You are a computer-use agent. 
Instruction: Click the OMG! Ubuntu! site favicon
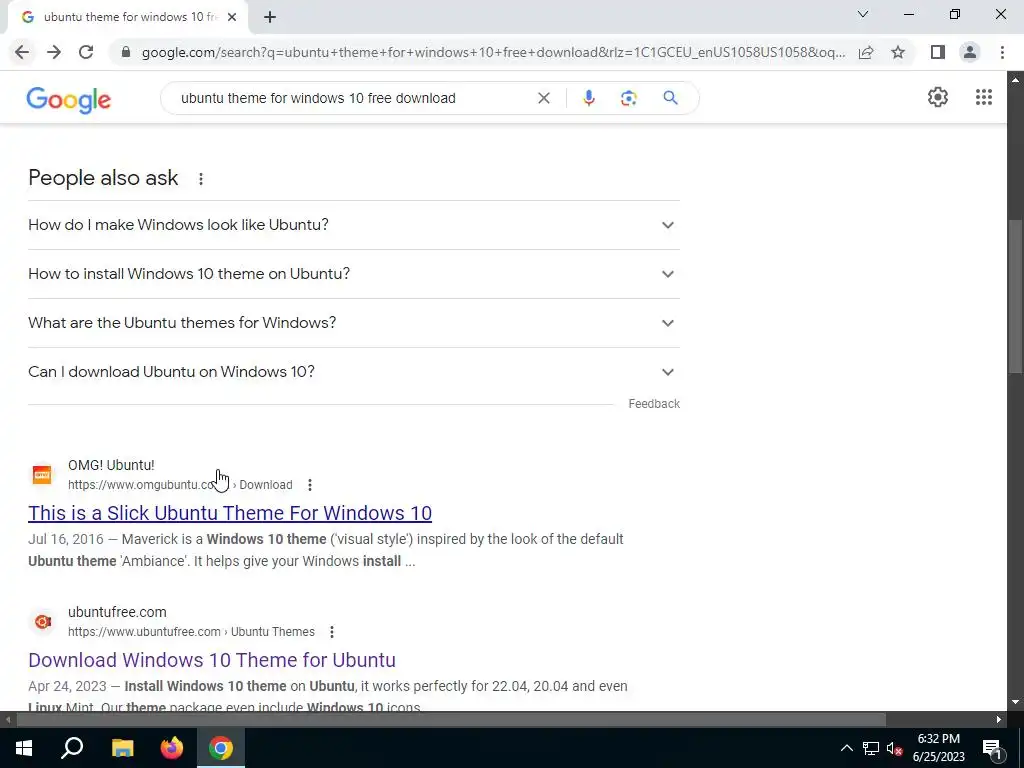pyautogui.click(x=42, y=475)
